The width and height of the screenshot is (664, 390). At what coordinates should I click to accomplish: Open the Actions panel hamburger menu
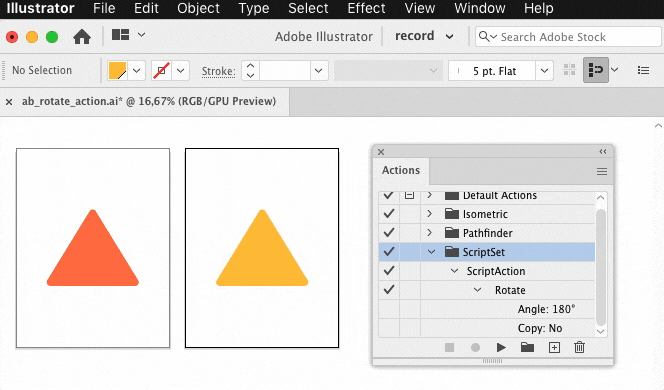click(x=602, y=171)
